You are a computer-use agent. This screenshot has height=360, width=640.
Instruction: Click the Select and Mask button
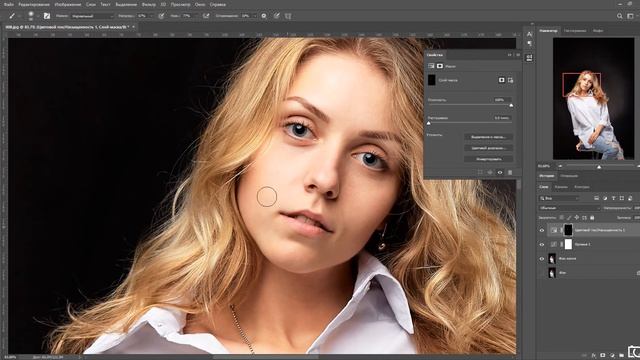tap(489, 137)
